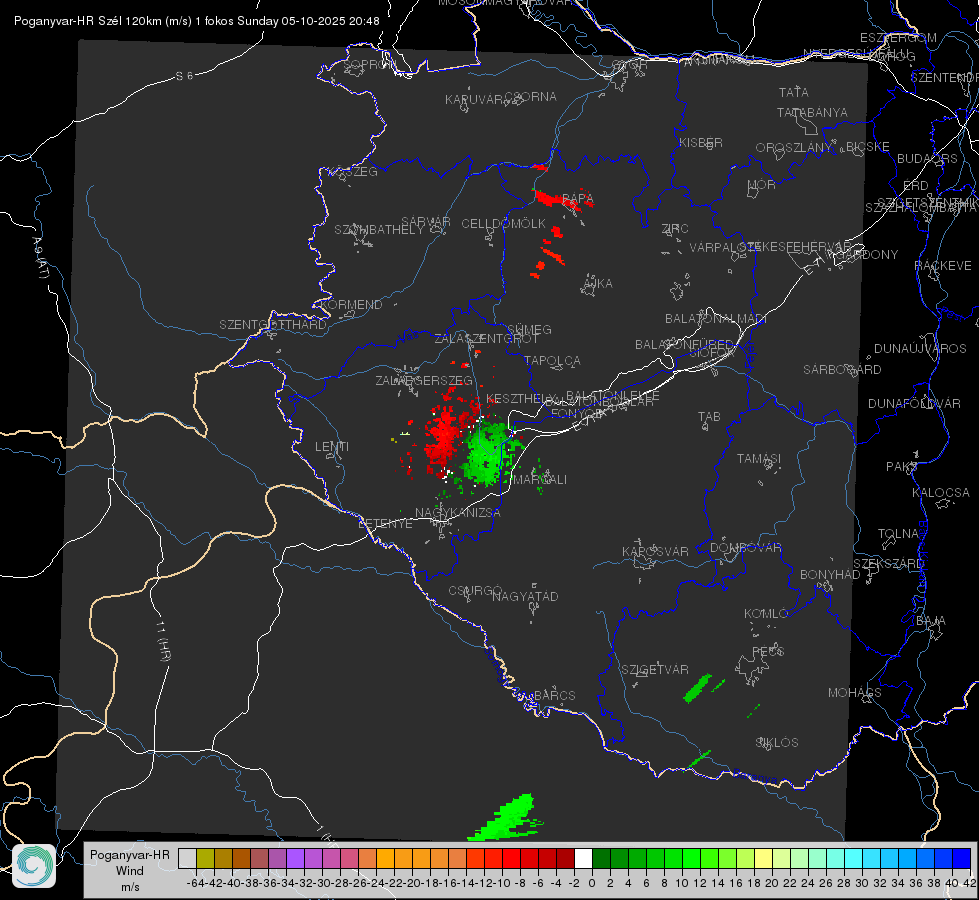
Task: Click the BONYHÁD city label
Action: coord(830,575)
